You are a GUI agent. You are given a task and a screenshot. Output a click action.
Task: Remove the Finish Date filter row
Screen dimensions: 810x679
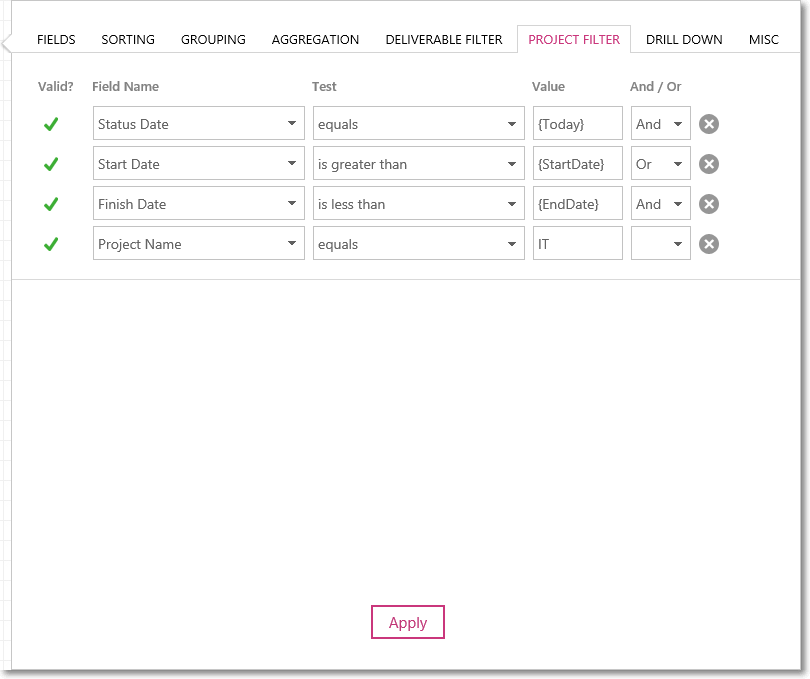click(709, 204)
